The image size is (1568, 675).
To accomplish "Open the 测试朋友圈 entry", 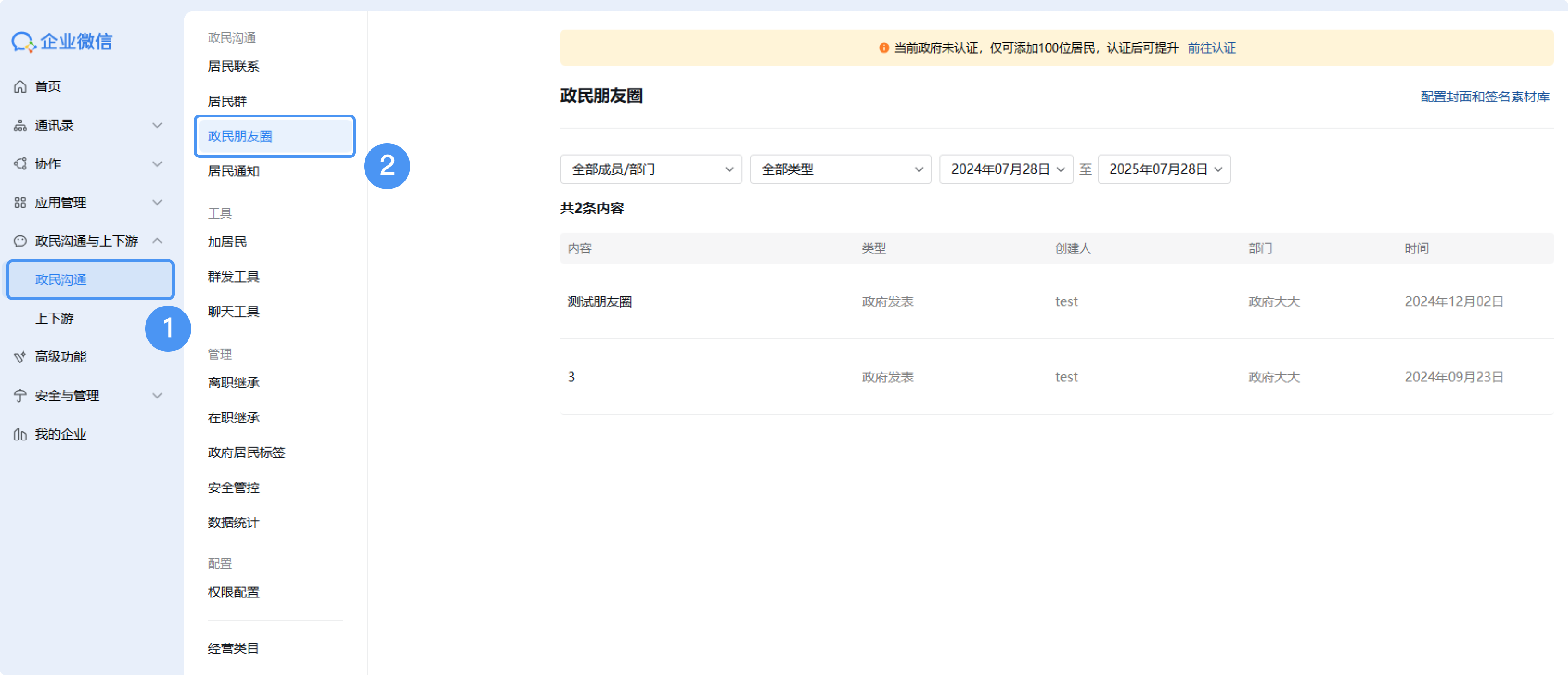I will tap(599, 301).
